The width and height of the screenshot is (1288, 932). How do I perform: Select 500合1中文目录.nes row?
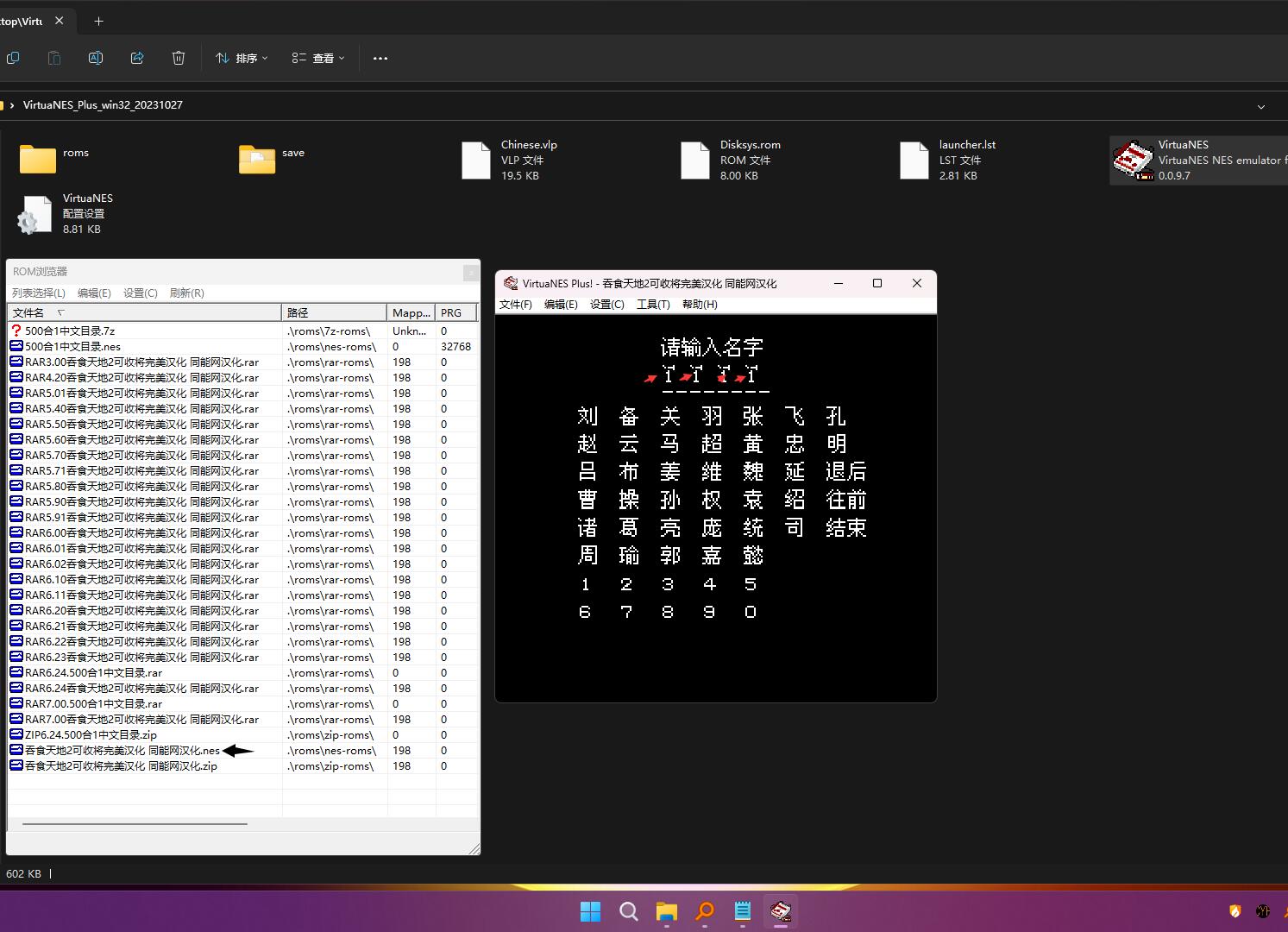[x=242, y=346]
